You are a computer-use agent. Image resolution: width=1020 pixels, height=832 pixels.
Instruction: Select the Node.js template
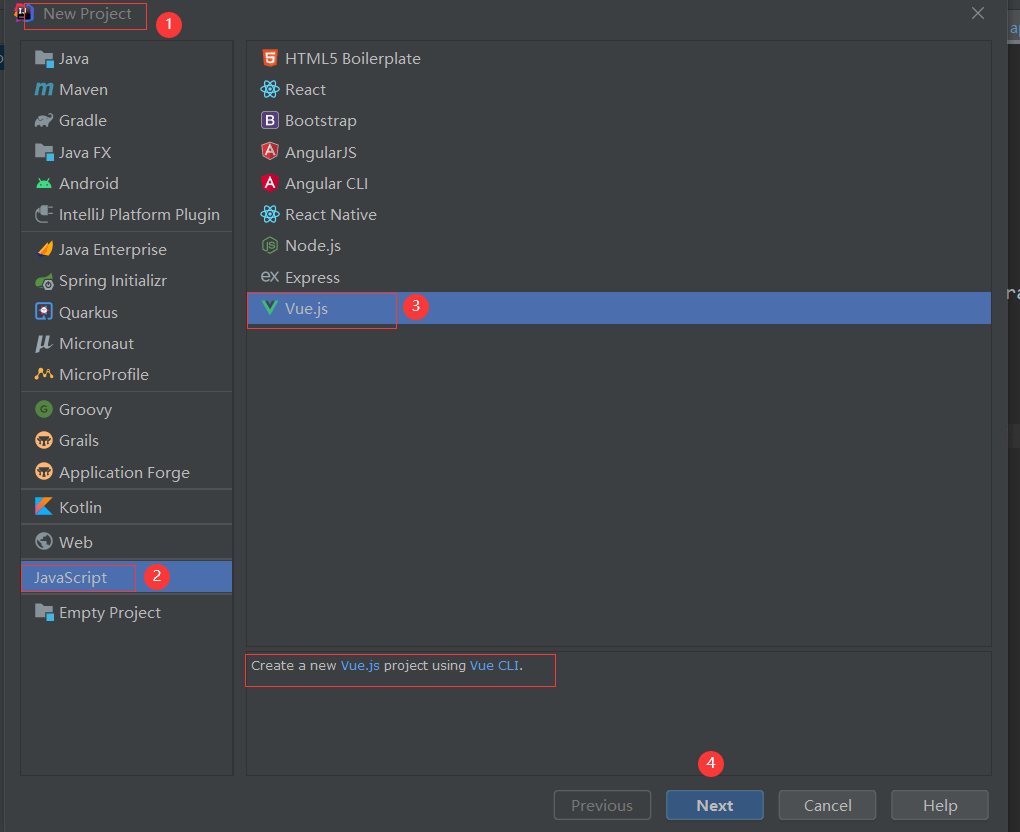coord(619,245)
